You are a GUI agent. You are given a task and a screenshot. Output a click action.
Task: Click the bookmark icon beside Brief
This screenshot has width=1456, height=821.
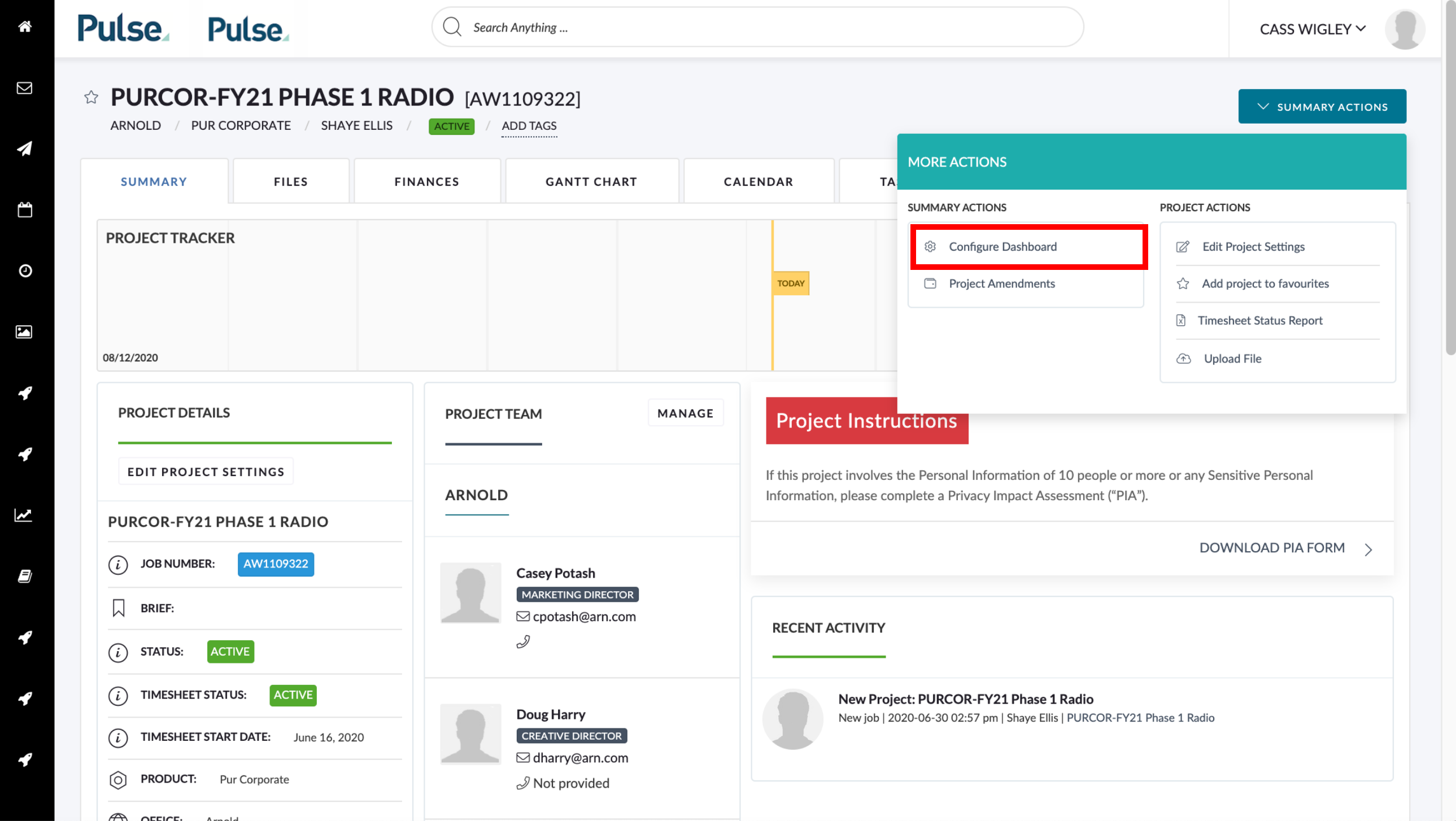(118, 608)
